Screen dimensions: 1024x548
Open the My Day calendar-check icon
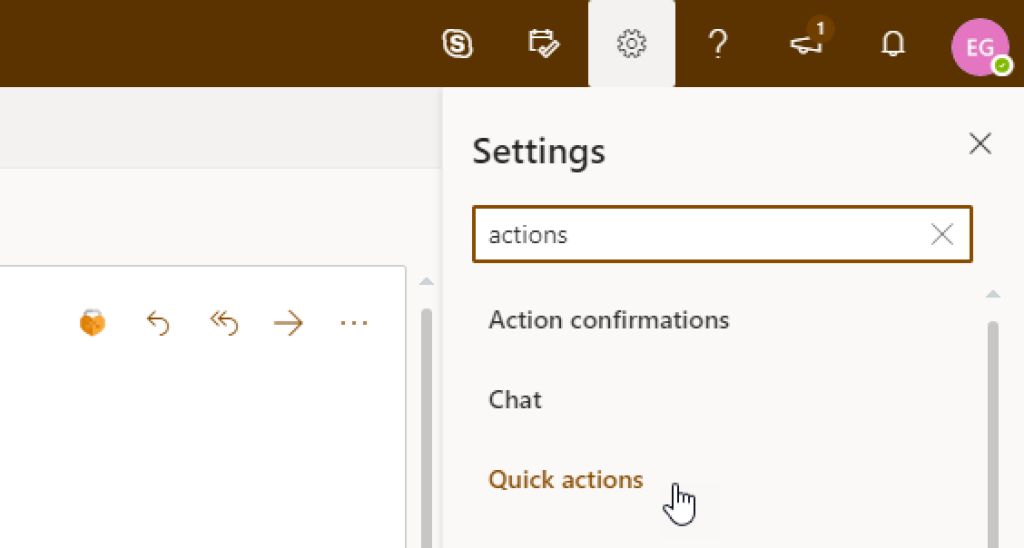click(544, 44)
